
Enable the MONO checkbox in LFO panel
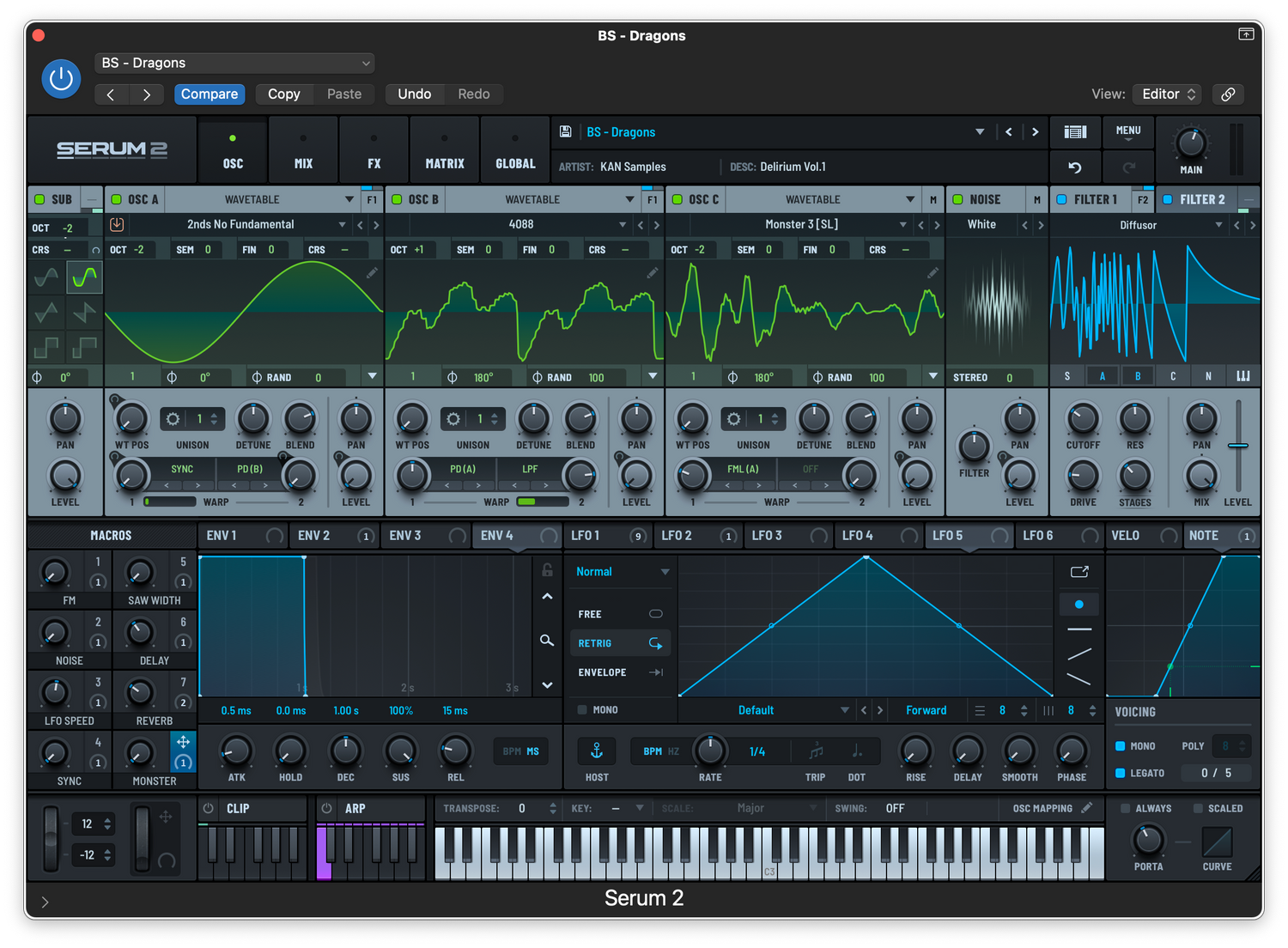tap(582, 710)
